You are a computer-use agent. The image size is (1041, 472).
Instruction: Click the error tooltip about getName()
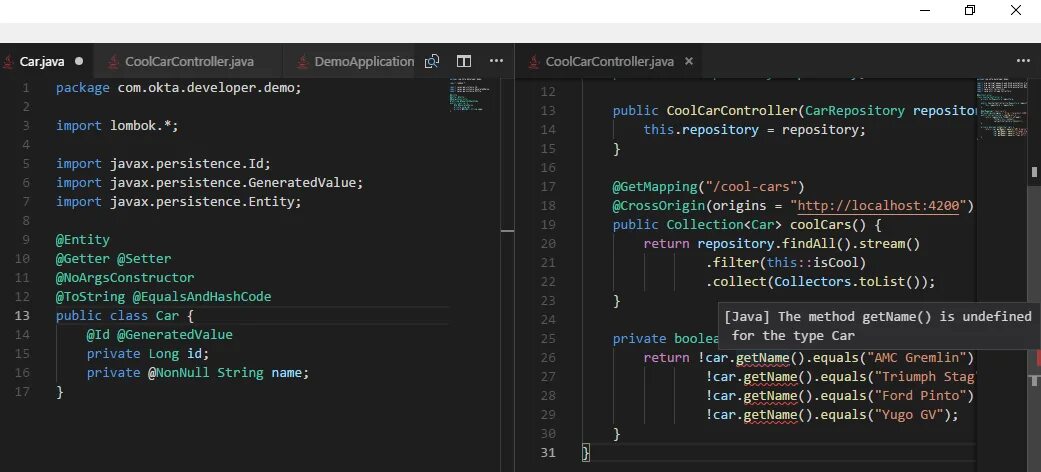879,325
